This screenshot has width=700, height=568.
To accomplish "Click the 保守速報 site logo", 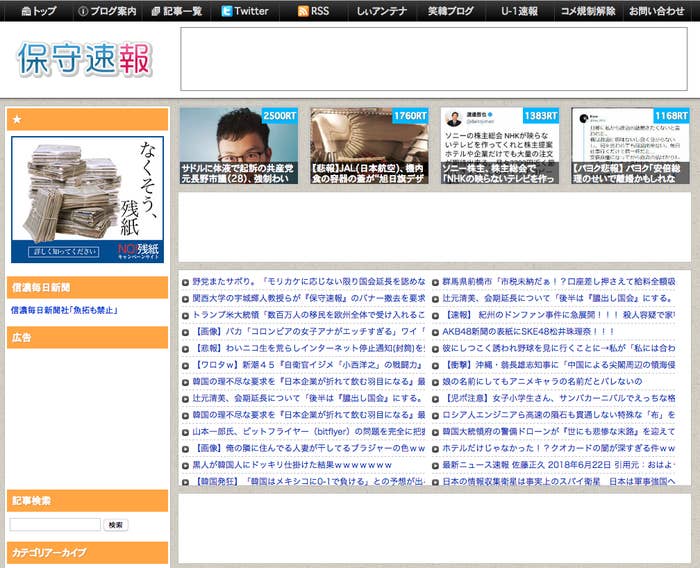I will tap(84, 59).
